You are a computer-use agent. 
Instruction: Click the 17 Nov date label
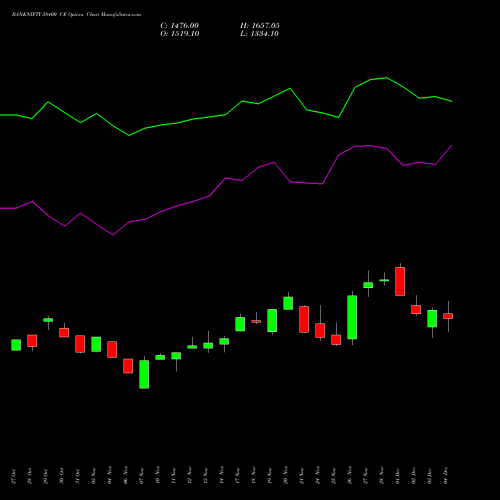point(238,476)
